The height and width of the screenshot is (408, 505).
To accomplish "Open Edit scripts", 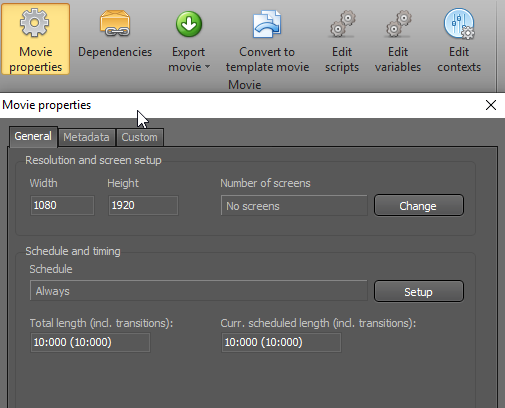I will (x=342, y=40).
